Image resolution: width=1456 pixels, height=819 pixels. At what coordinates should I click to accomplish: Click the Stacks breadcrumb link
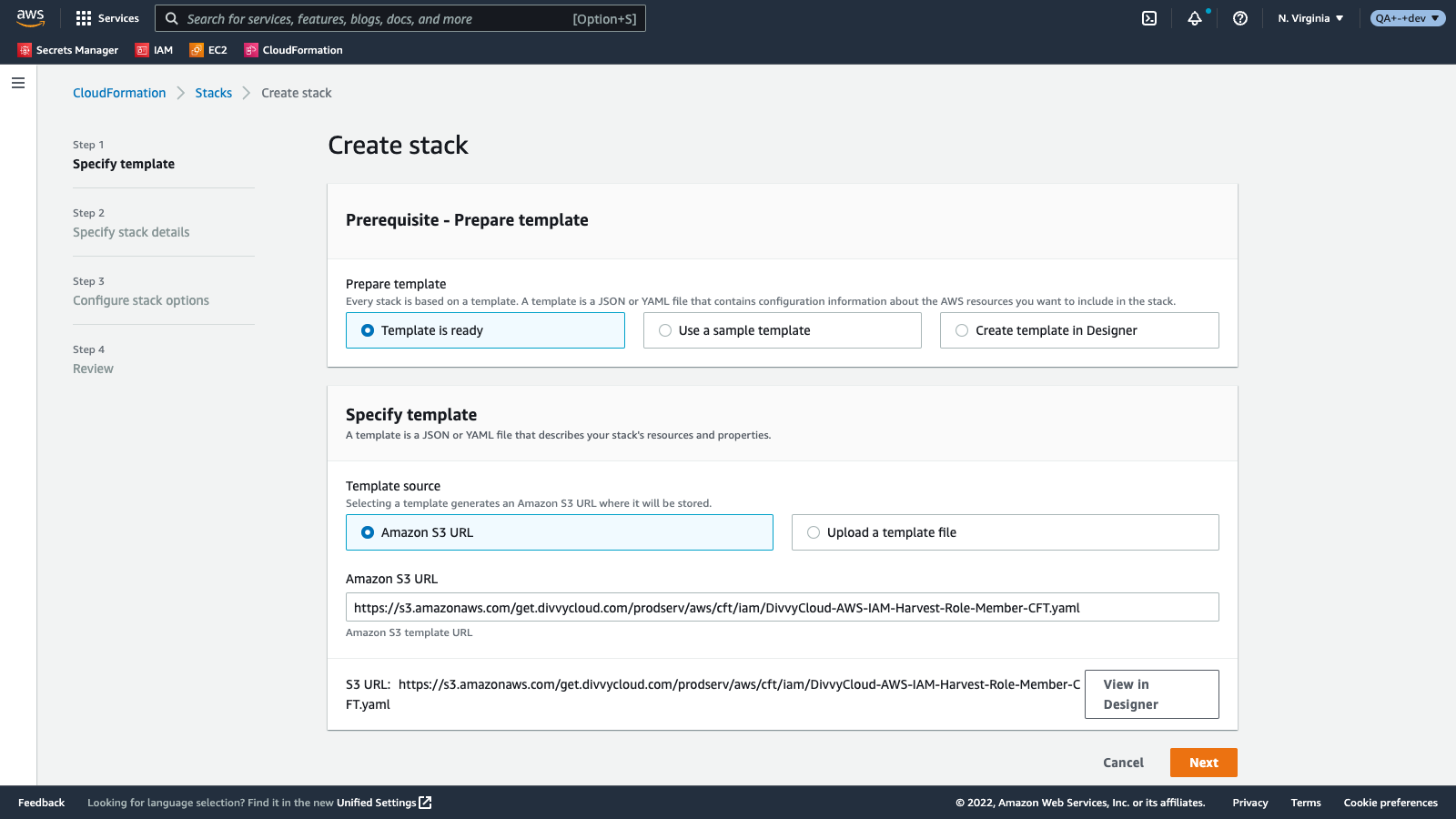213,93
